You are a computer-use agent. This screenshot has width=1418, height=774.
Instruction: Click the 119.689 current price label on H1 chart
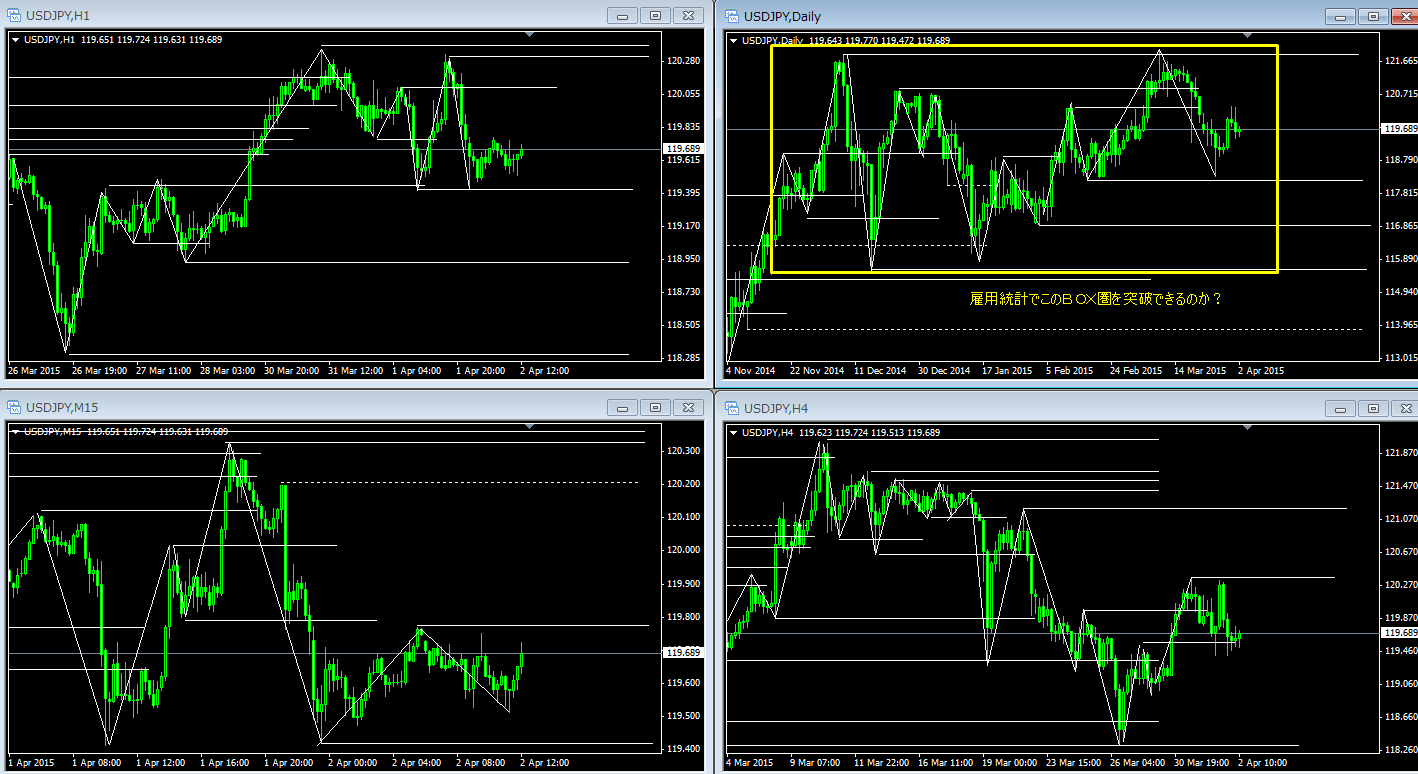coord(683,148)
